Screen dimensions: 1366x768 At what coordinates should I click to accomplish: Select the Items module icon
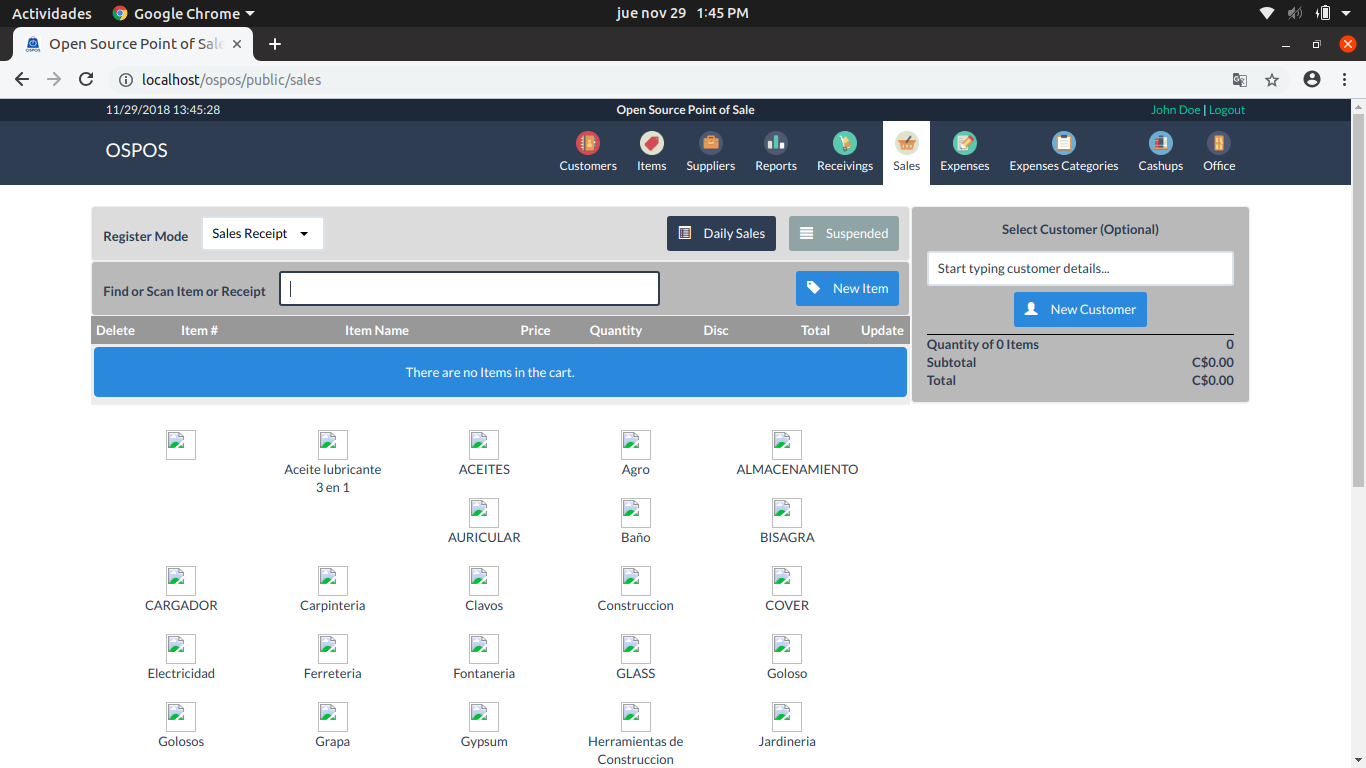[651, 150]
